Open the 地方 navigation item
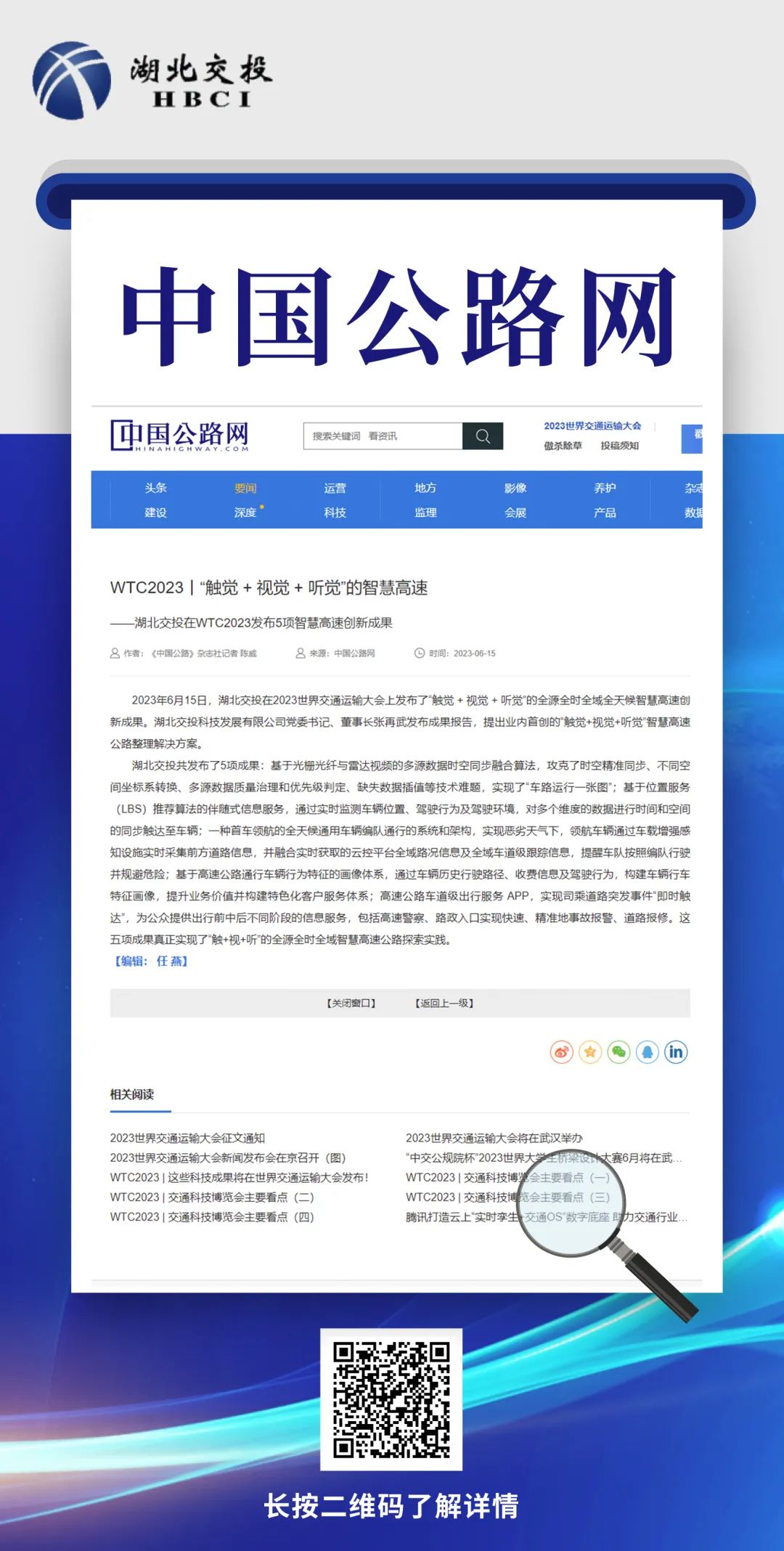 pos(425,488)
